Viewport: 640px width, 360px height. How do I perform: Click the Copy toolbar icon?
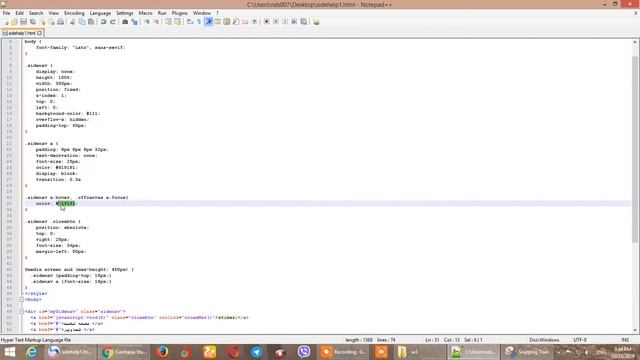coord(82,22)
